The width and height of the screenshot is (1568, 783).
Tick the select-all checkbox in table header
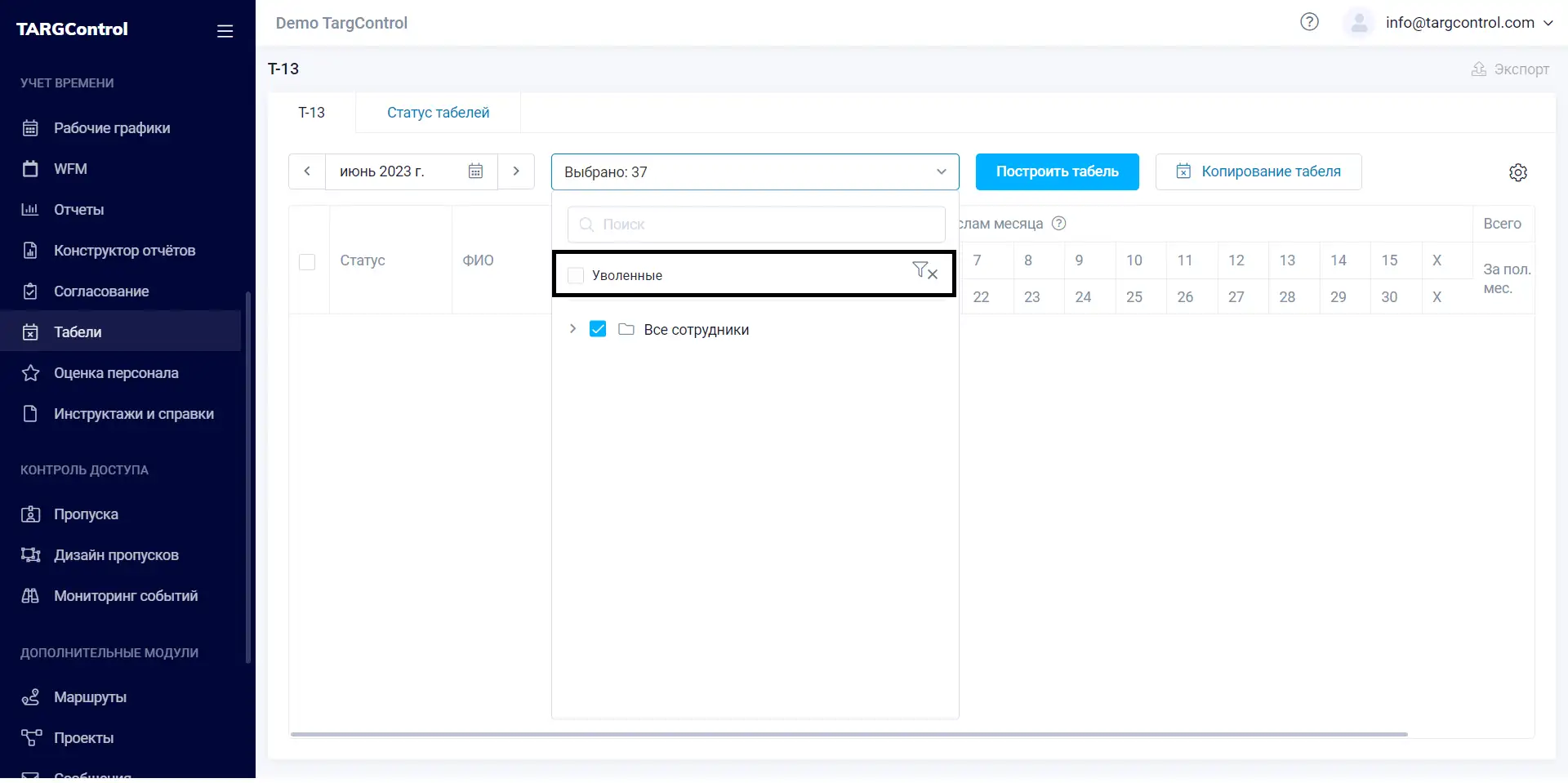point(307,262)
